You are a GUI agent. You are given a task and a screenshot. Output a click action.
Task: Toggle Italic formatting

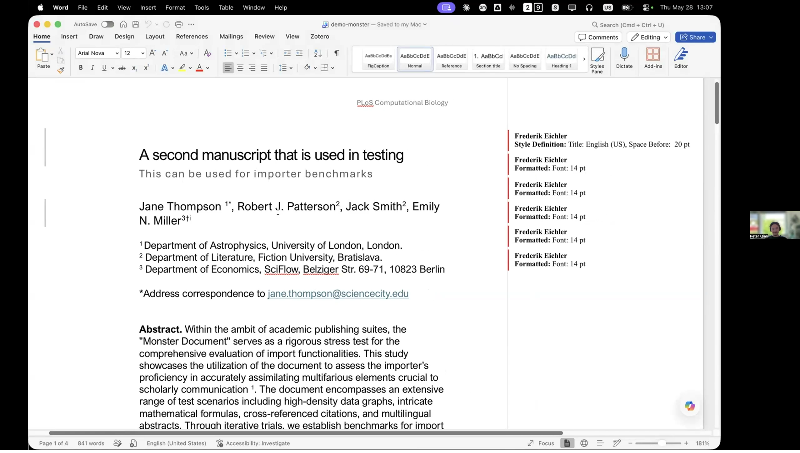(x=92, y=68)
